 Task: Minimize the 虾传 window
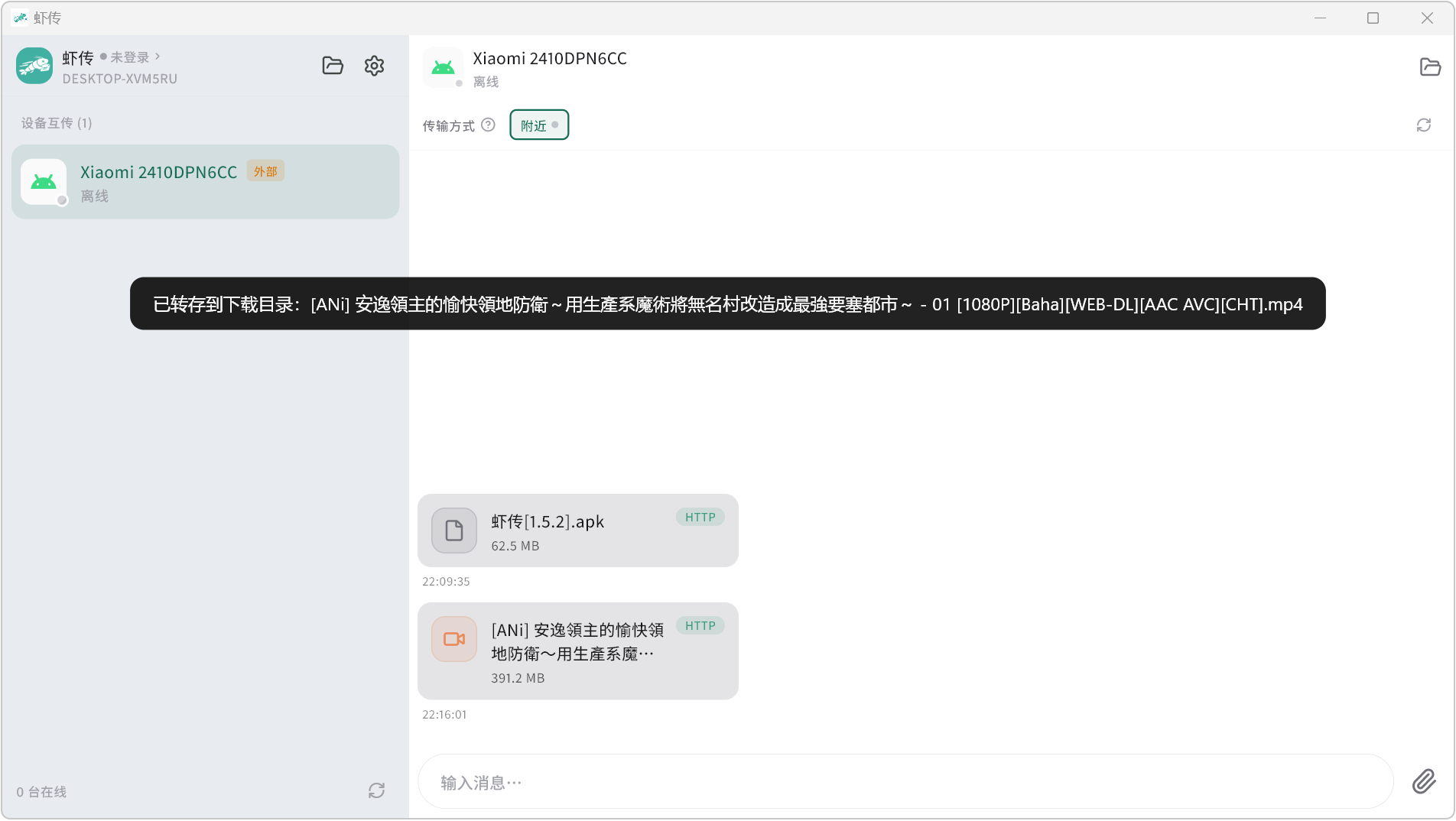pyautogui.click(x=1320, y=18)
